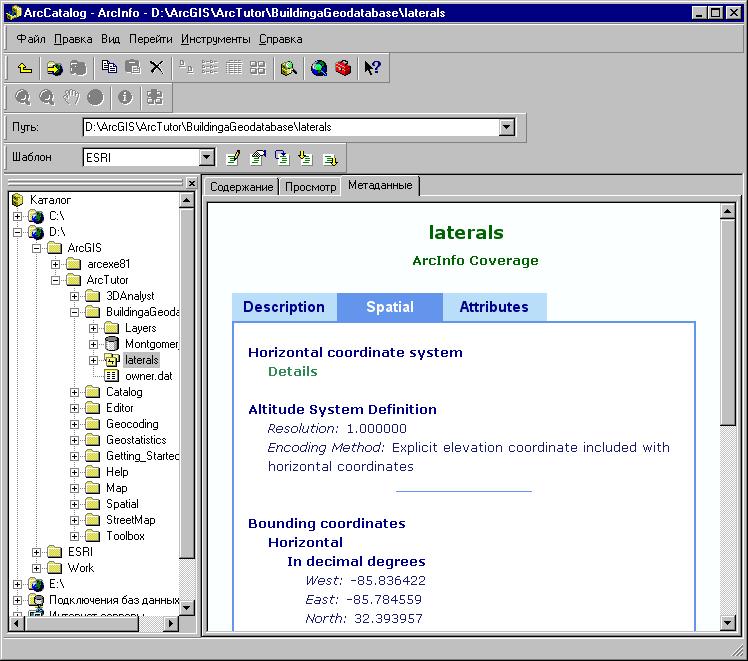Select the Details view button
The height and width of the screenshot is (661, 748).
[233, 67]
